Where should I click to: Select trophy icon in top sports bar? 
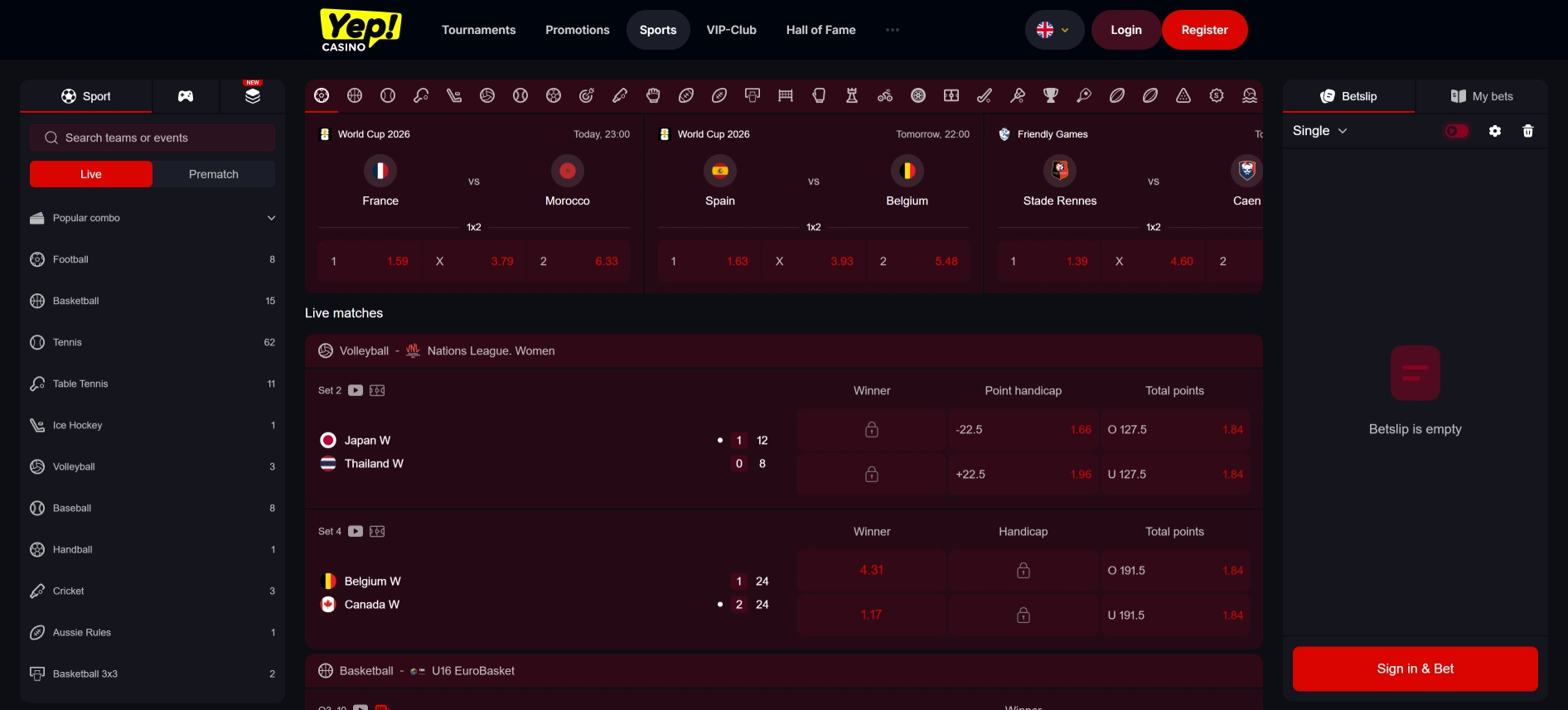1051,95
